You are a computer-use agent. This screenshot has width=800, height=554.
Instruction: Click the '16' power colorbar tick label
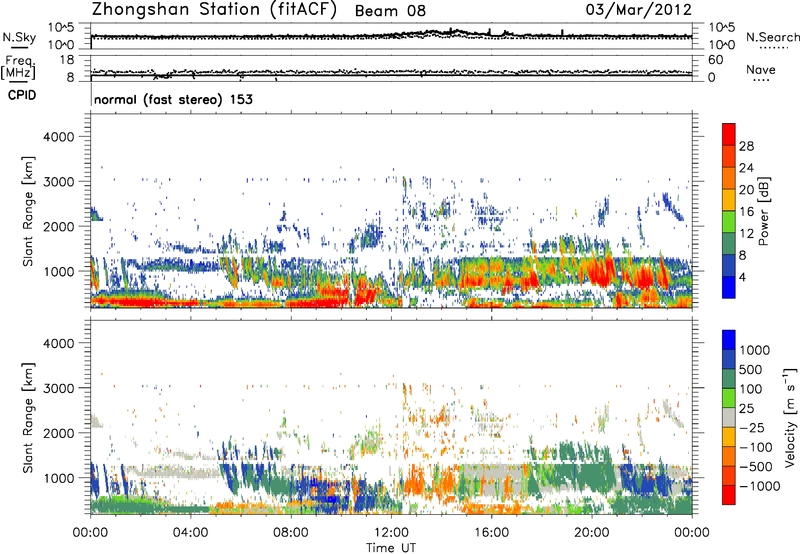[746, 212]
